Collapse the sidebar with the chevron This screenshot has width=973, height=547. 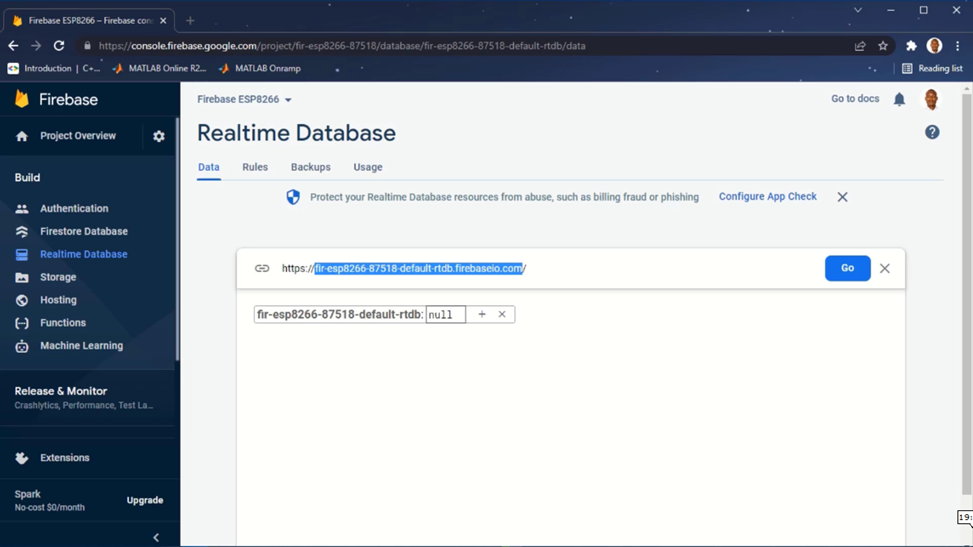coord(156,538)
